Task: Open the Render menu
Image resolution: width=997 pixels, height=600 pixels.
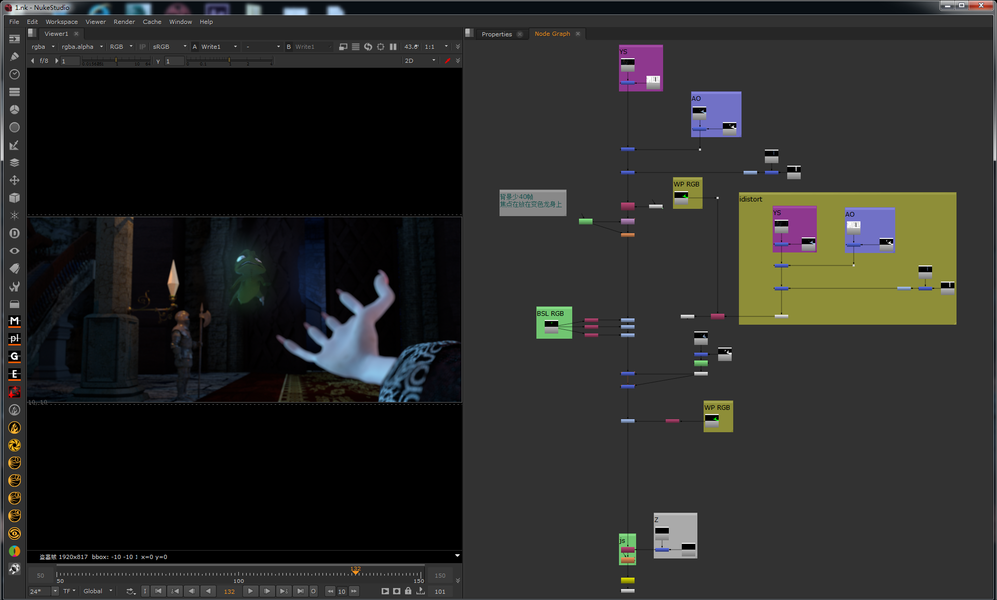Action: click(x=124, y=22)
